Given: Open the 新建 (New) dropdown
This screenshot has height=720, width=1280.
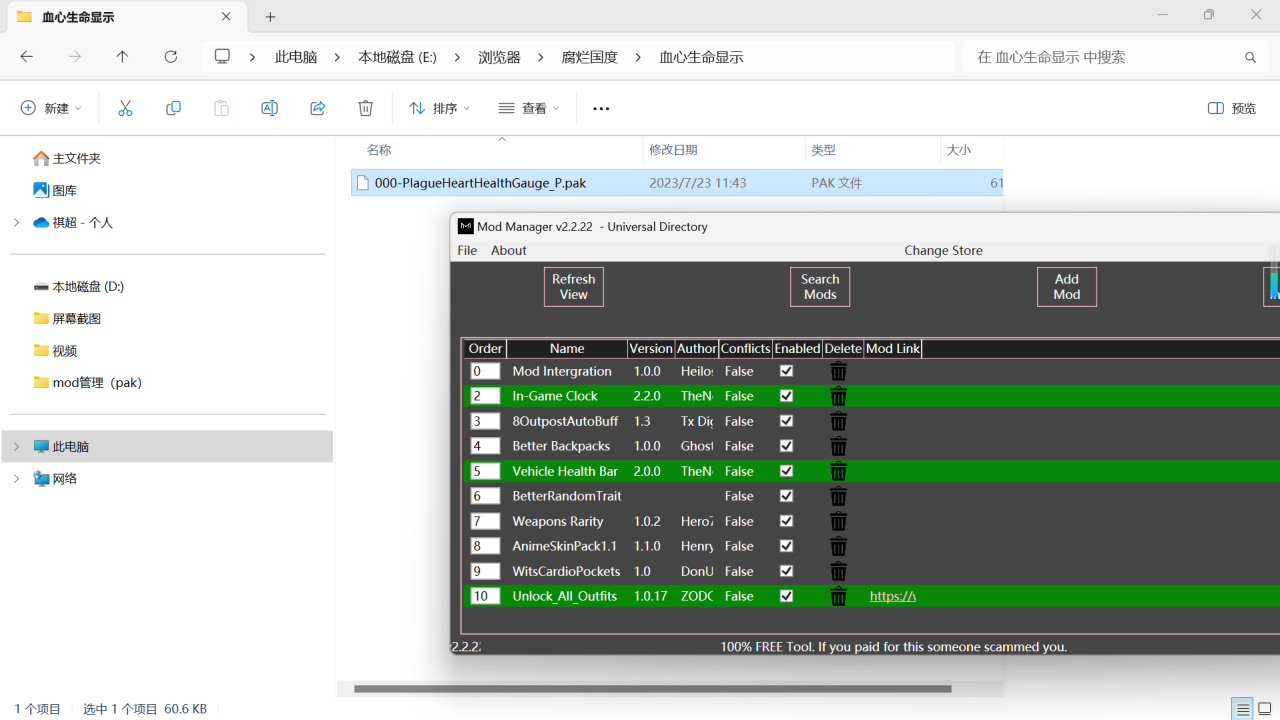Looking at the screenshot, I should pyautogui.click(x=51, y=108).
